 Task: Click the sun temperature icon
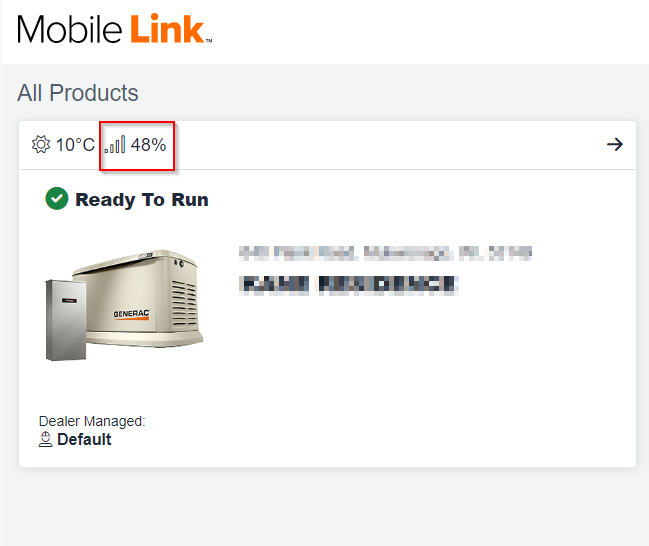(x=41, y=145)
